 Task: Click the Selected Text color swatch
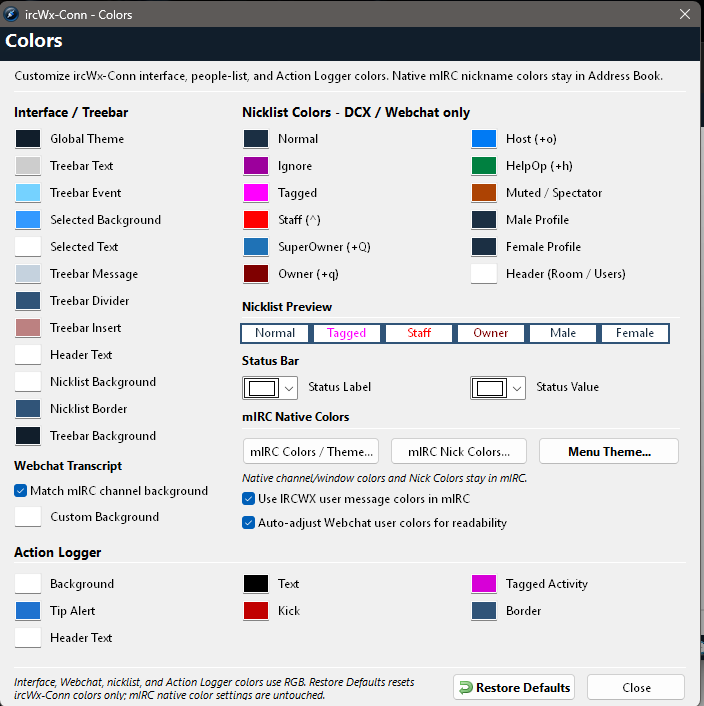28,247
